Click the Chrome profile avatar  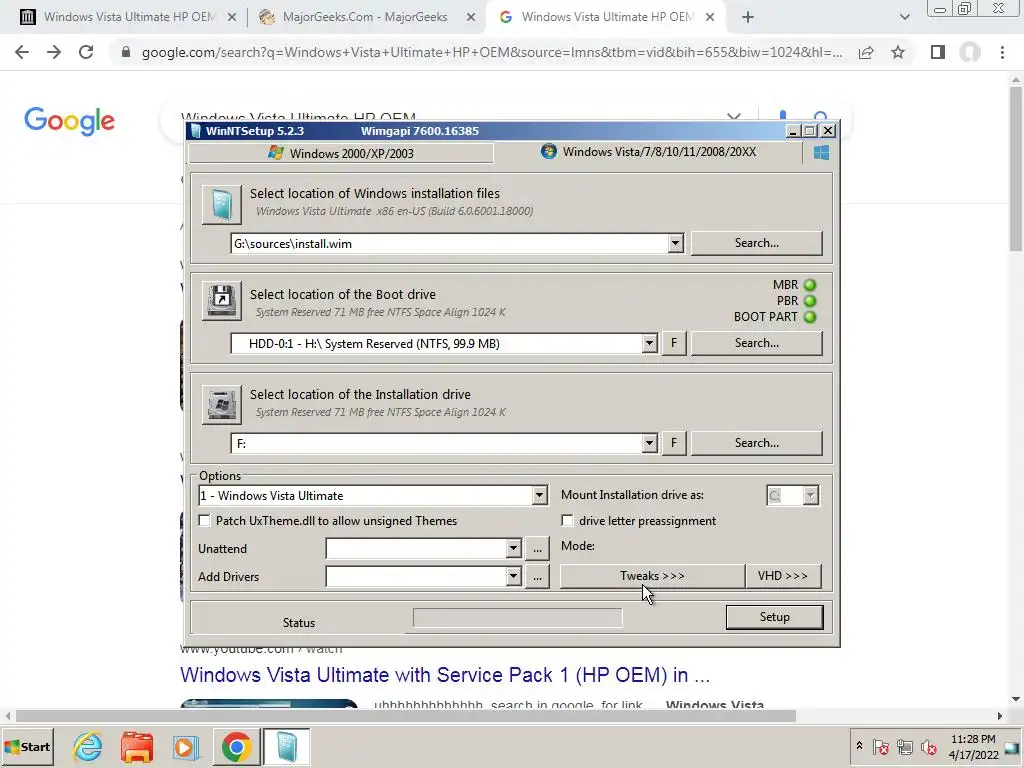click(970, 52)
